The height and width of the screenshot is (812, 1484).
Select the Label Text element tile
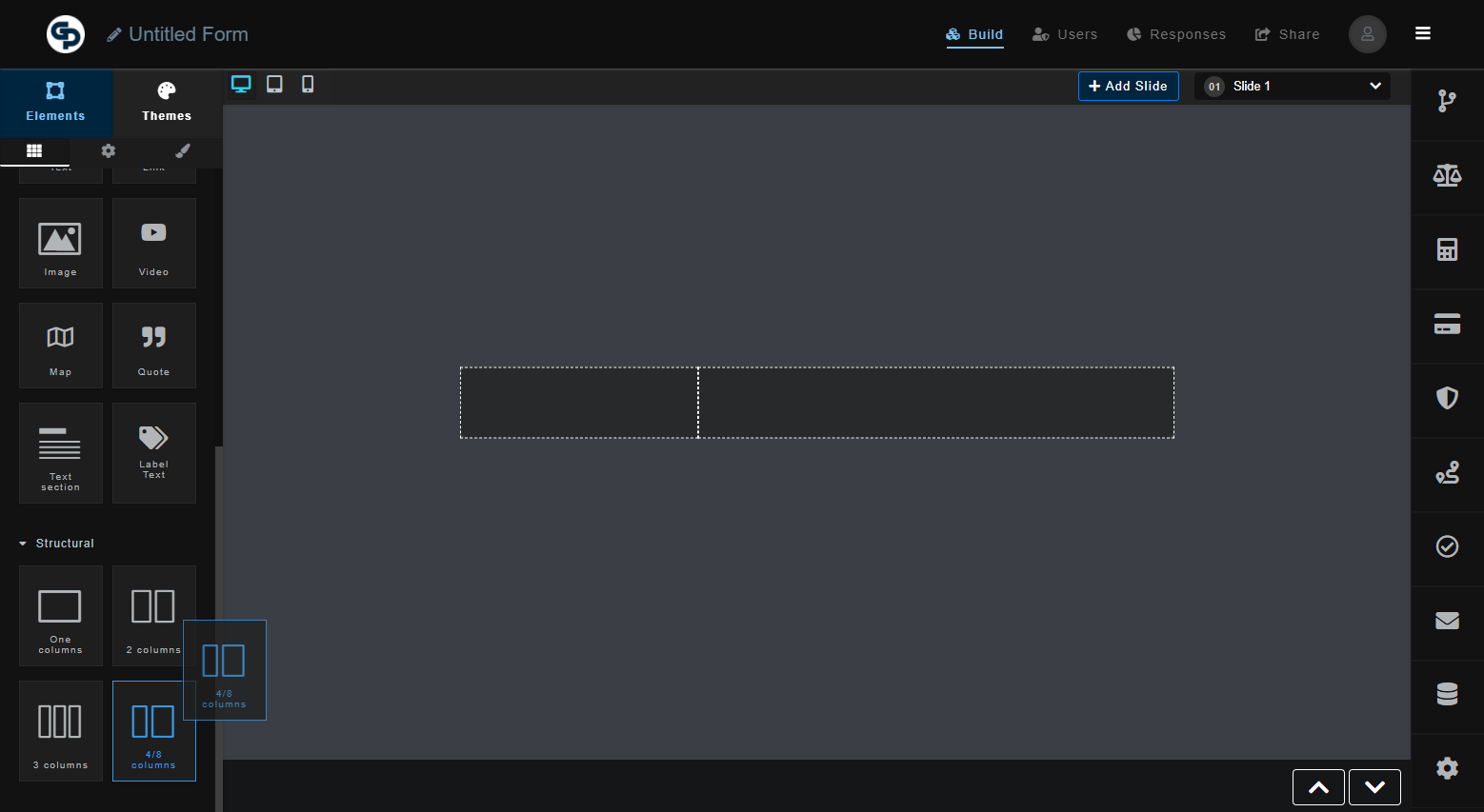coord(154,453)
